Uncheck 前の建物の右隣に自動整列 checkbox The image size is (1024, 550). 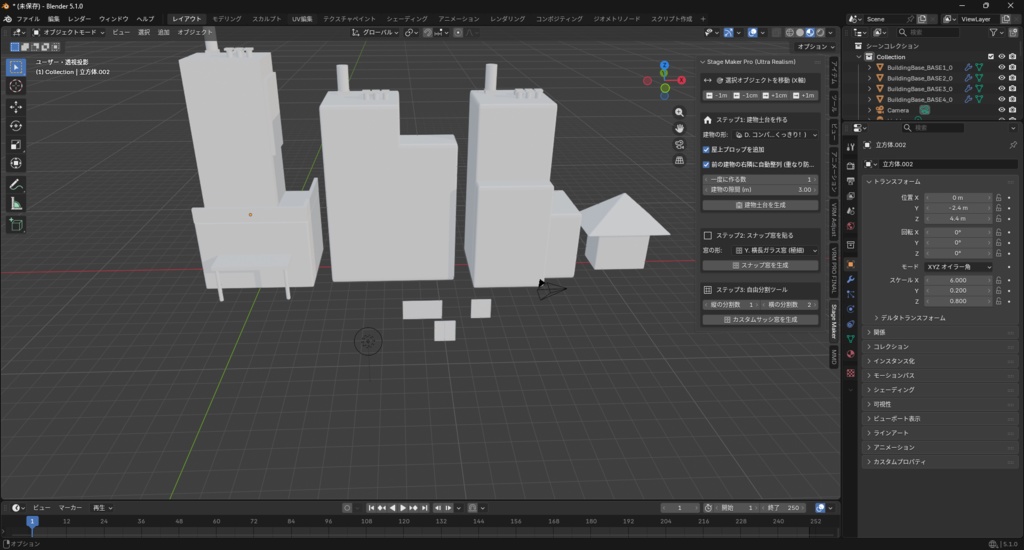[x=707, y=165]
